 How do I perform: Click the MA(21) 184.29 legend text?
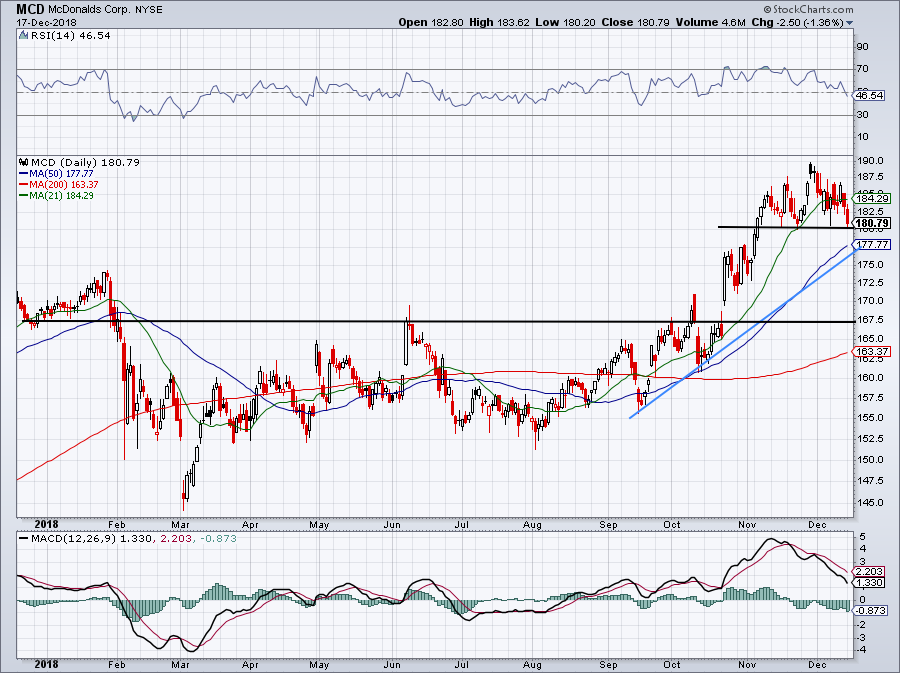[x=61, y=196]
